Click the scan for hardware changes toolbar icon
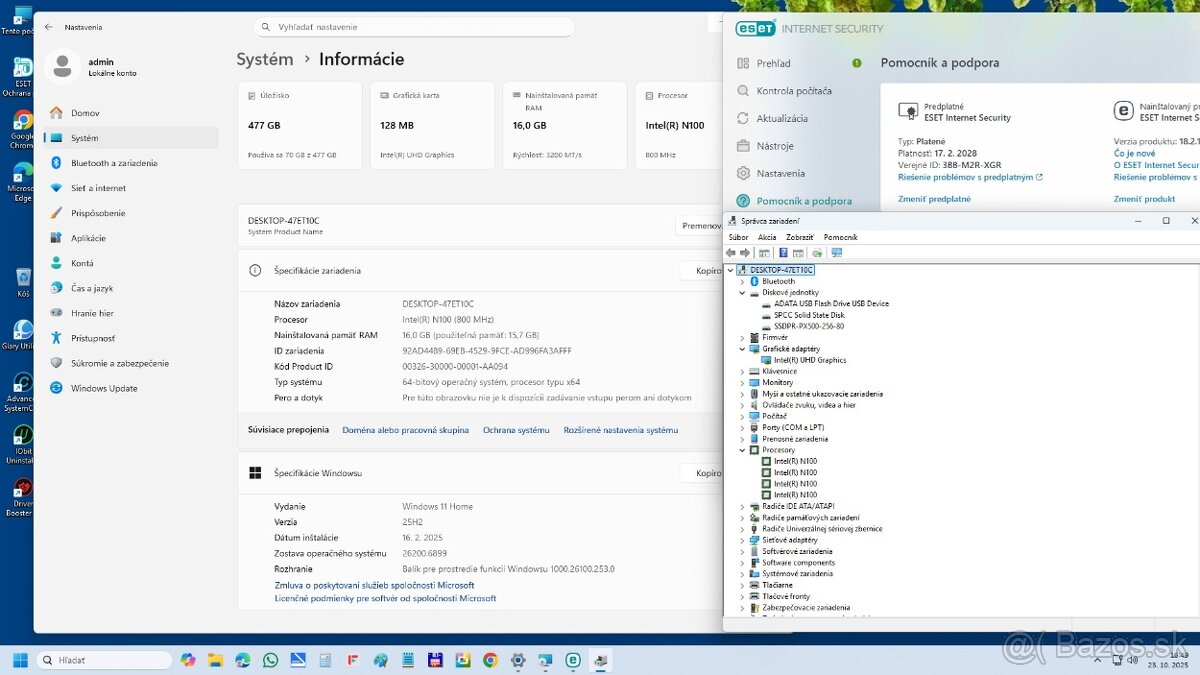 (x=836, y=253)
